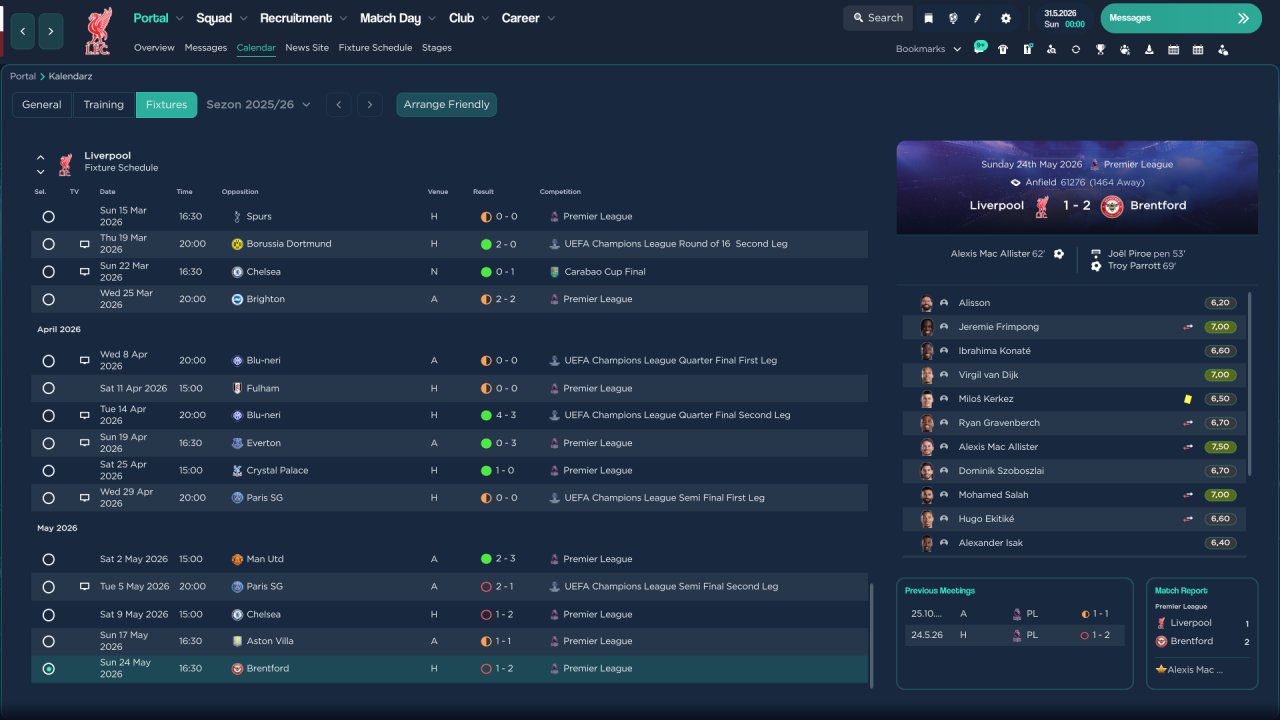Select the Spurs fixture radio button

pyautogui.click(x=48, y=217)
